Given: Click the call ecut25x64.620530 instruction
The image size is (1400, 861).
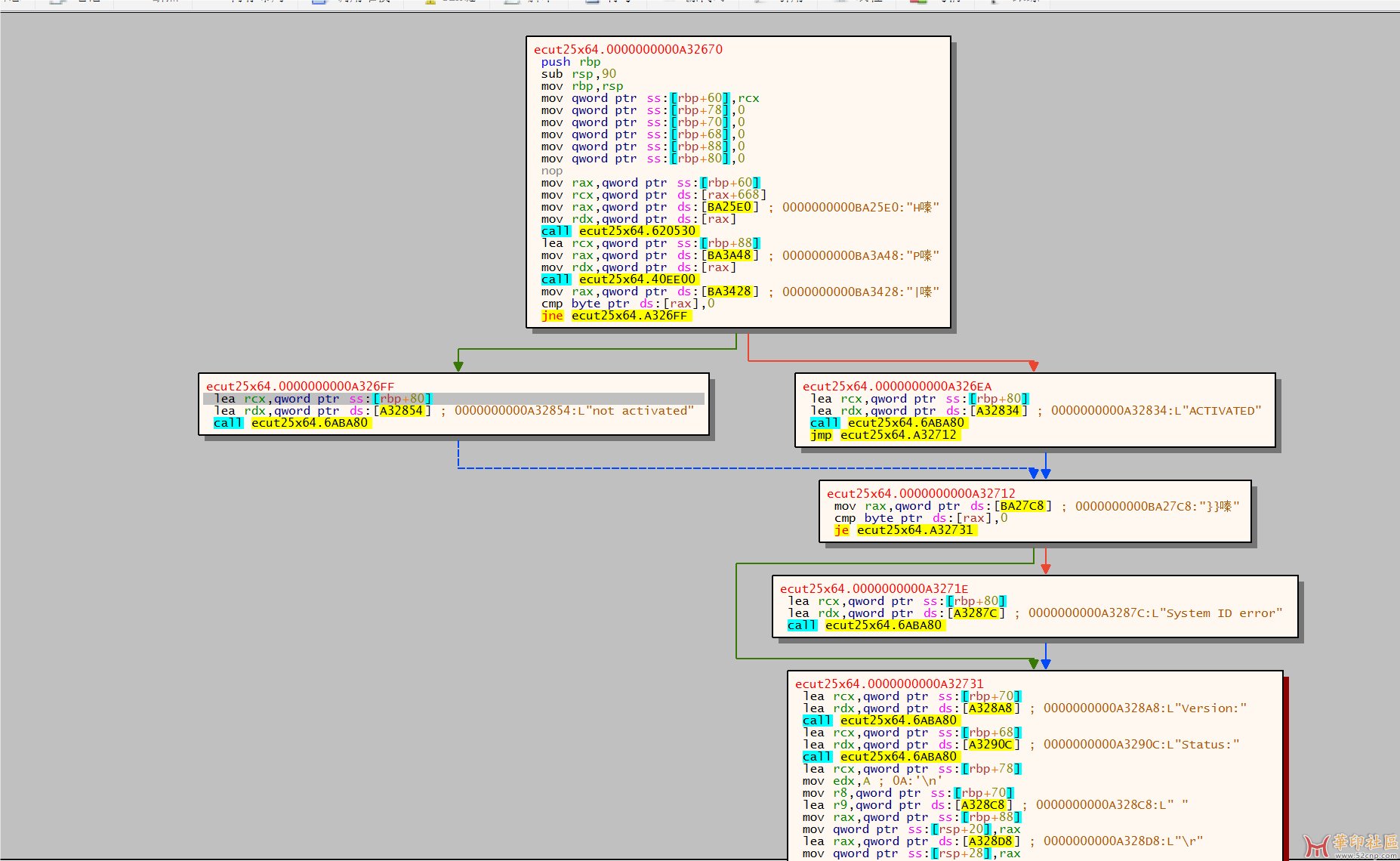Looking at the screenshot, I should (x=618, y=231).
